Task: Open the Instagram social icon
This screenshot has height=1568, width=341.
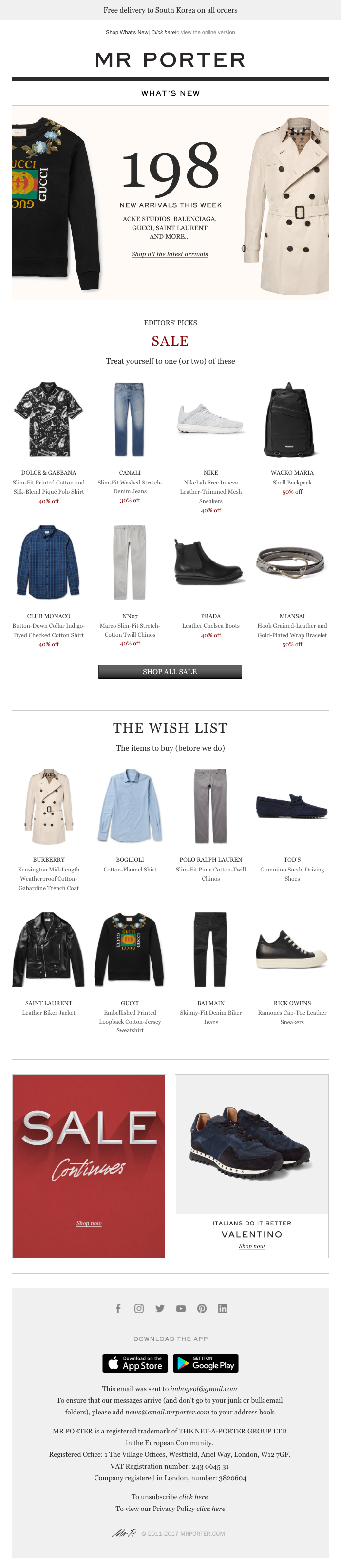Action: tap(139, 1308)
